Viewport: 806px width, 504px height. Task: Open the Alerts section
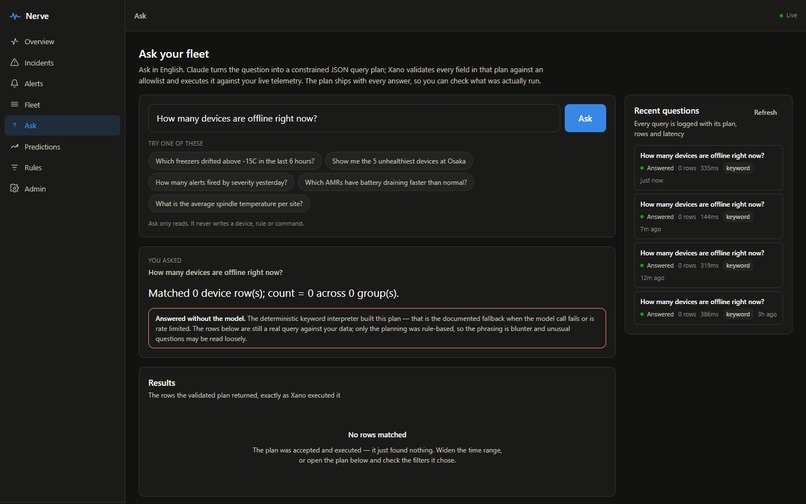coord(62,83)
